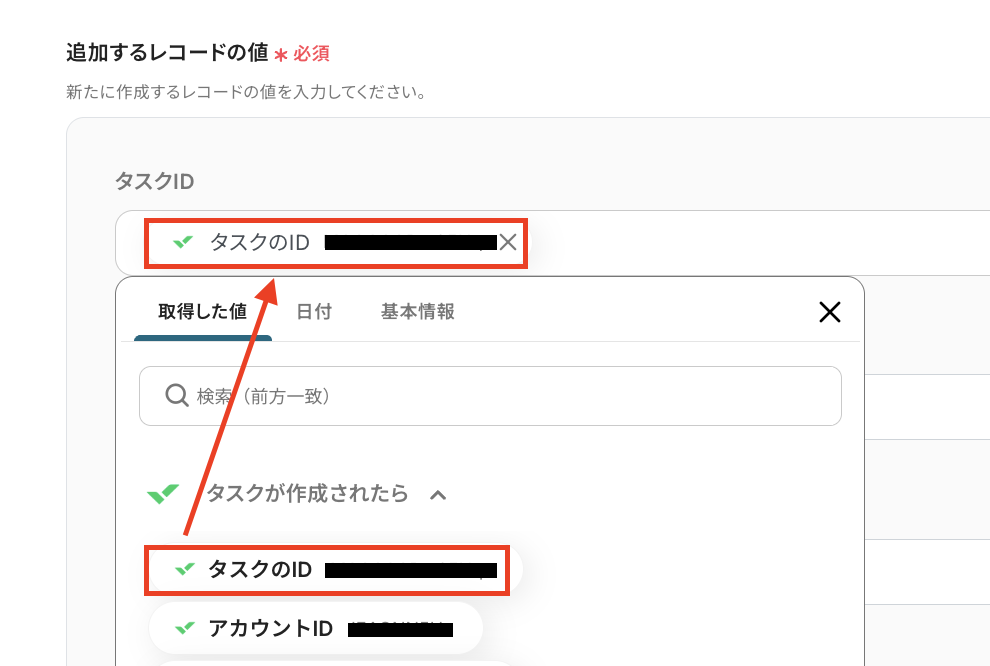Viewport: 990px width, 666px height.
Task: Click the magnifier icon in the search box
Action: [x=177, y=396]
